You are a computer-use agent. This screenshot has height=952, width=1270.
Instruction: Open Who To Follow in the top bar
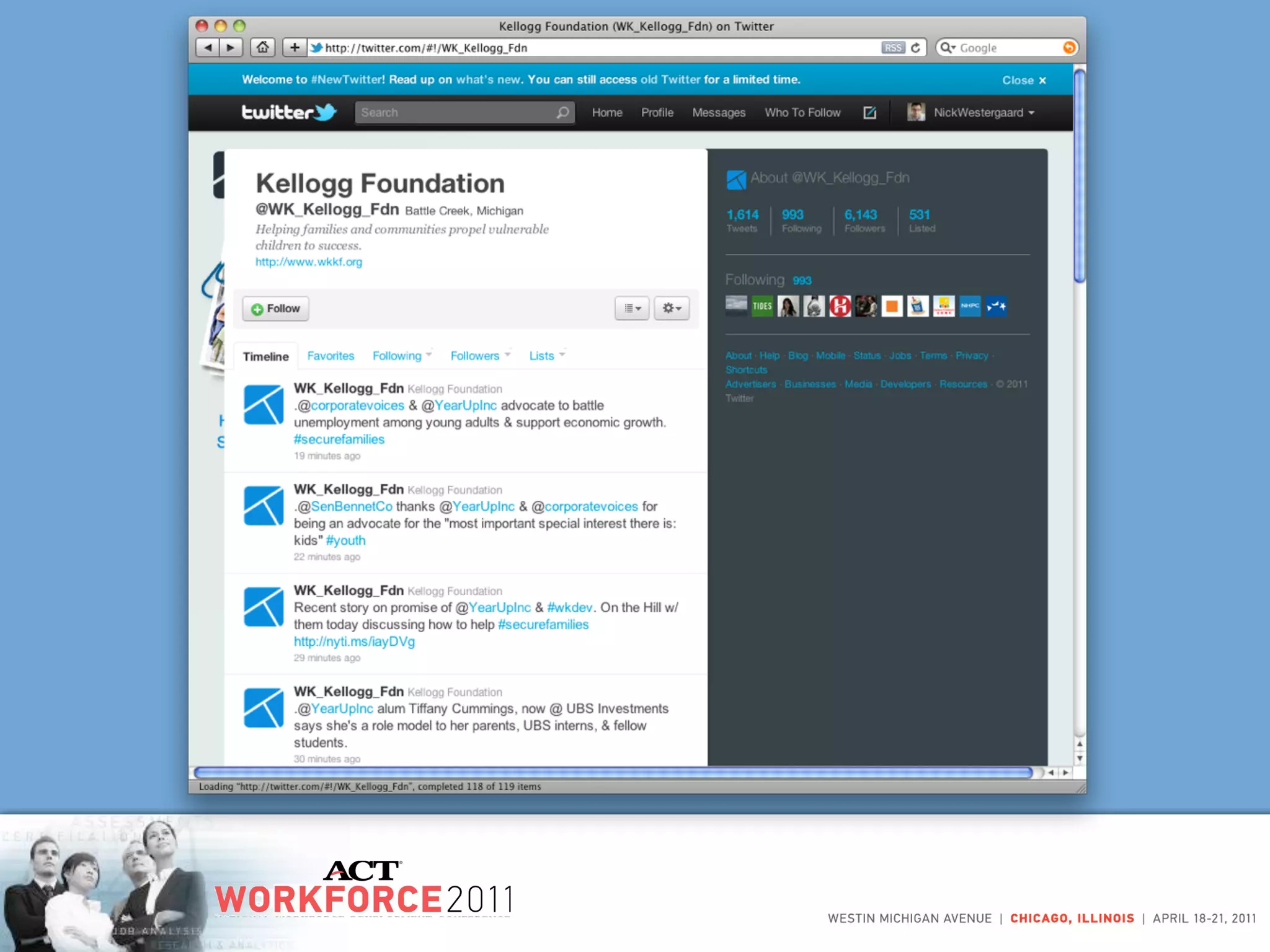point(802,112)
